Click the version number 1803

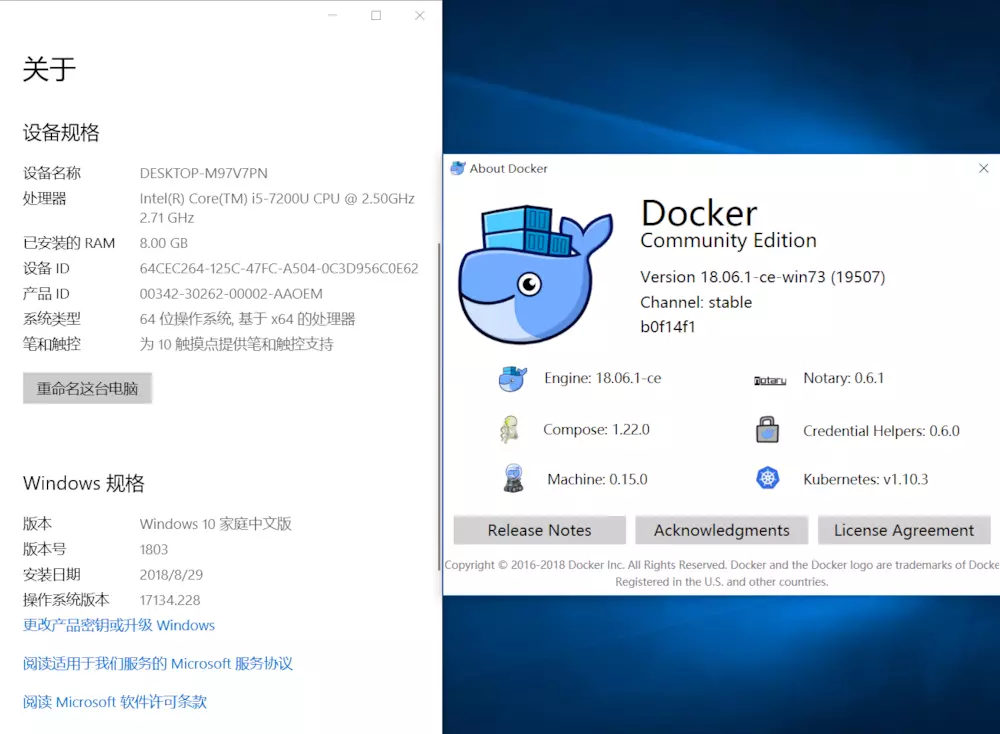pyautogui.click(x=154, y=549)
